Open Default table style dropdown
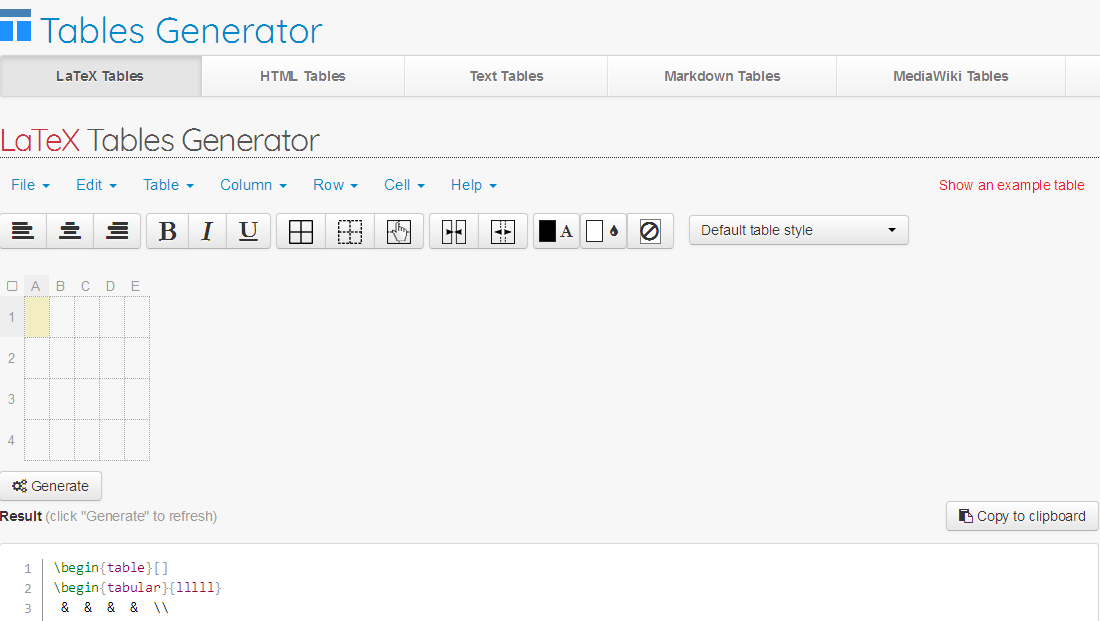 [x=798, y=230]
